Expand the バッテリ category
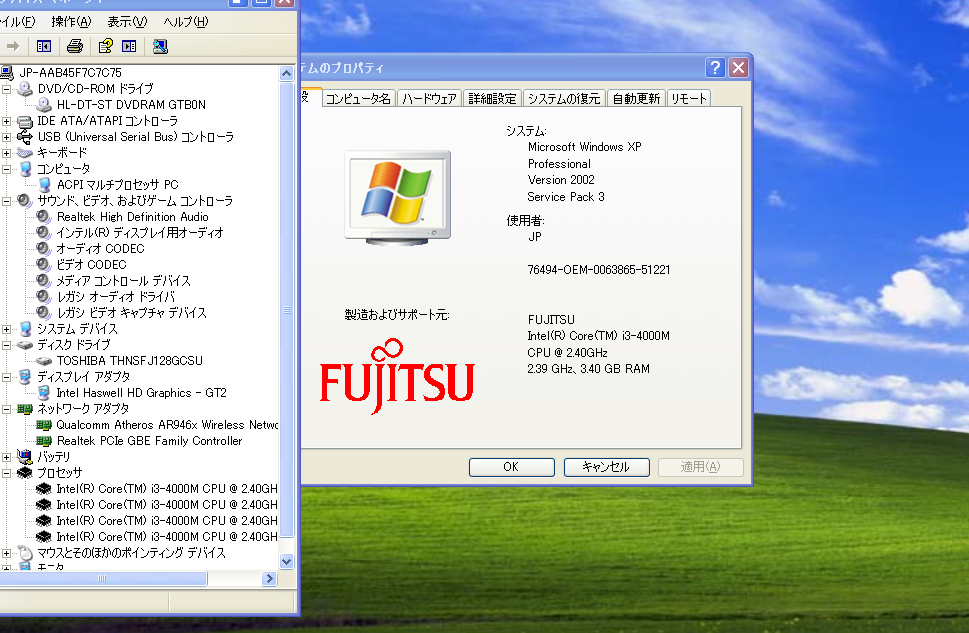 tap(6, 457)
